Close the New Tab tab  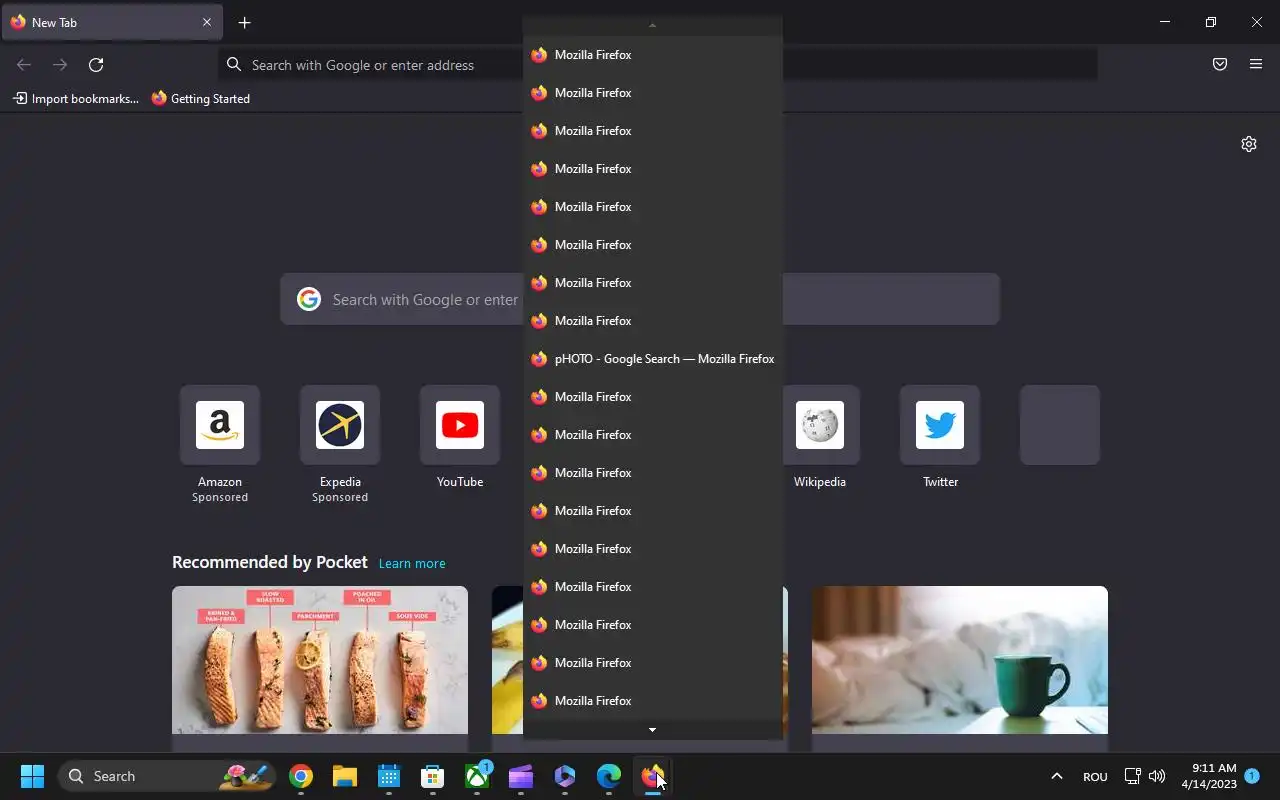click(x=207, y=22)
